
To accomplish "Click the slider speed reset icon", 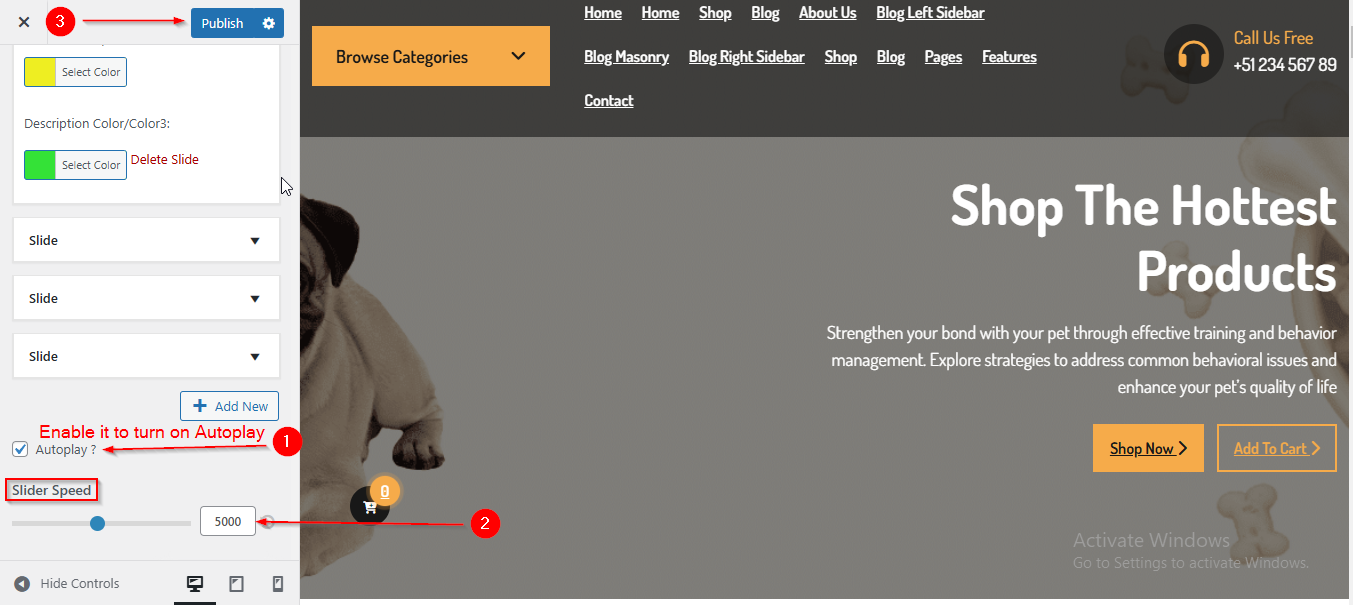I will (x=268, y=521).
